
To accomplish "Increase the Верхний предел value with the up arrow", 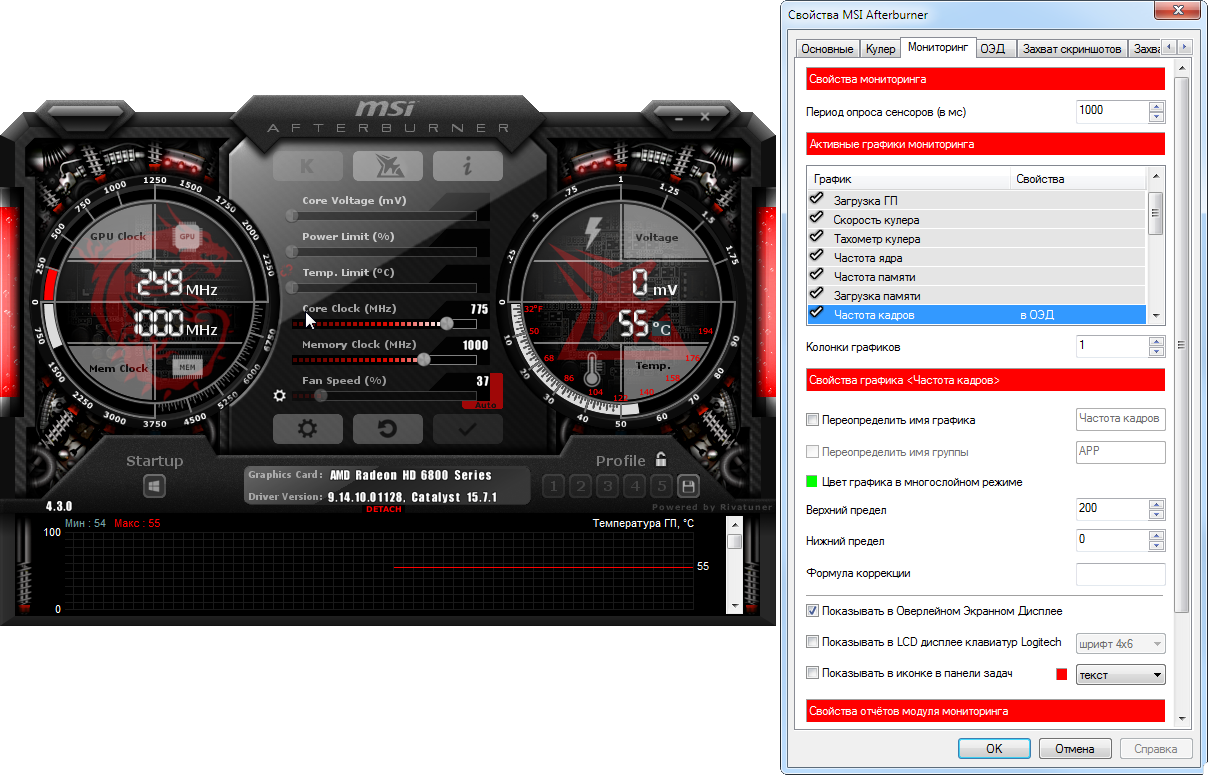I will point(1157,504).
